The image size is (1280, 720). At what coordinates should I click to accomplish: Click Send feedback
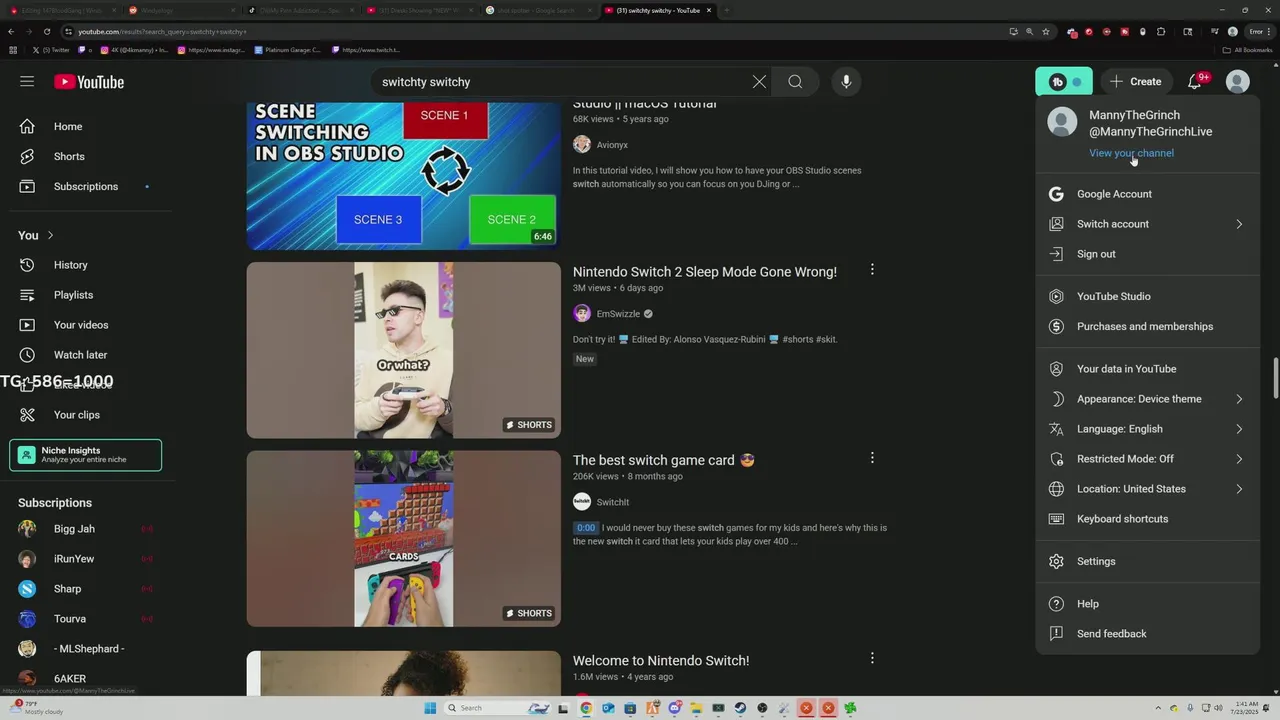coord(1147,634)
